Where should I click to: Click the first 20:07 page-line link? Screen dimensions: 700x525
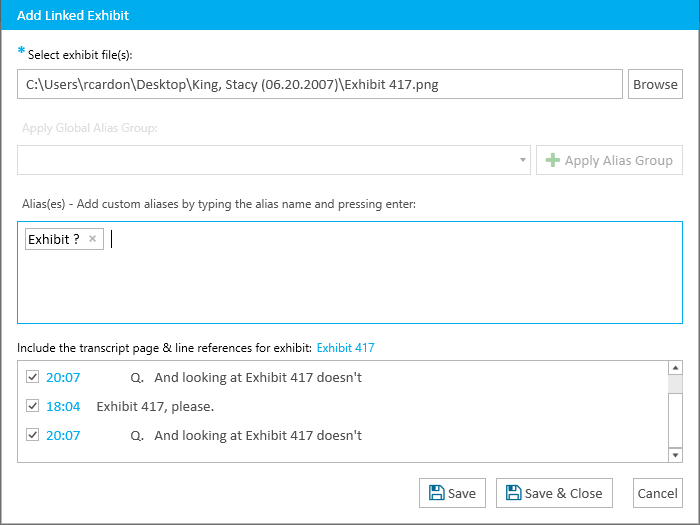[x=63, y=377]
